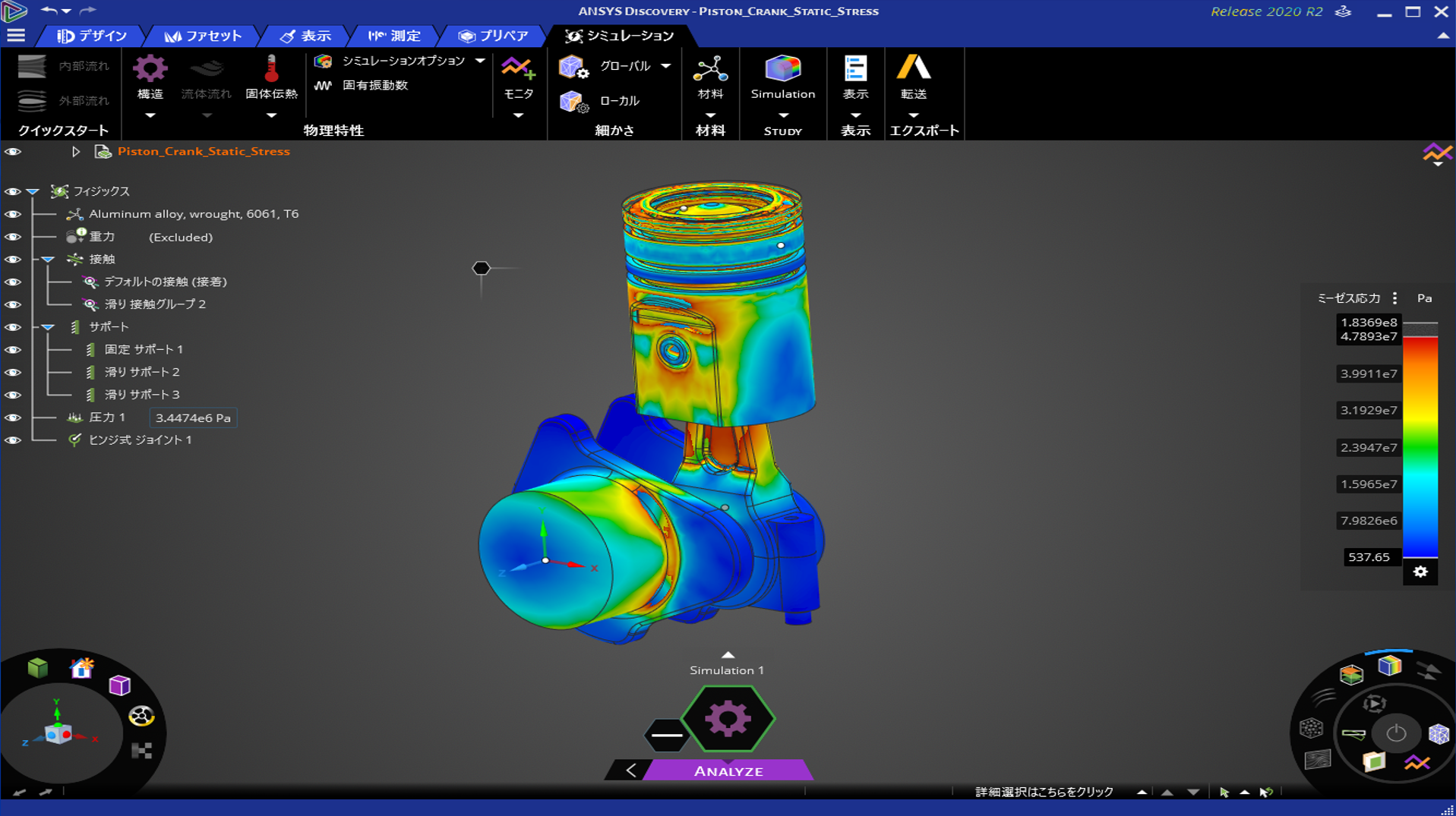
Task: Open the グローバル dropdown arrow
Action: [666, 67]
